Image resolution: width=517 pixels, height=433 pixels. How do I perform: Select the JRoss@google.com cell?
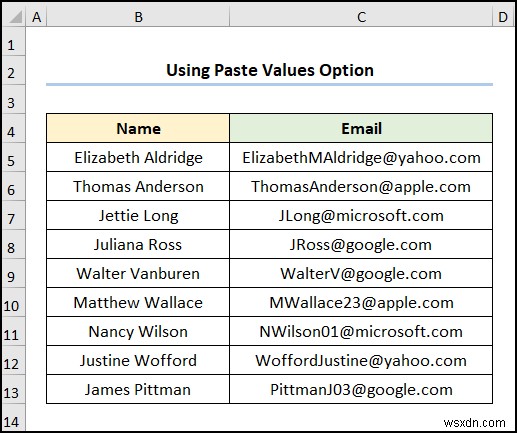point(361,244)
